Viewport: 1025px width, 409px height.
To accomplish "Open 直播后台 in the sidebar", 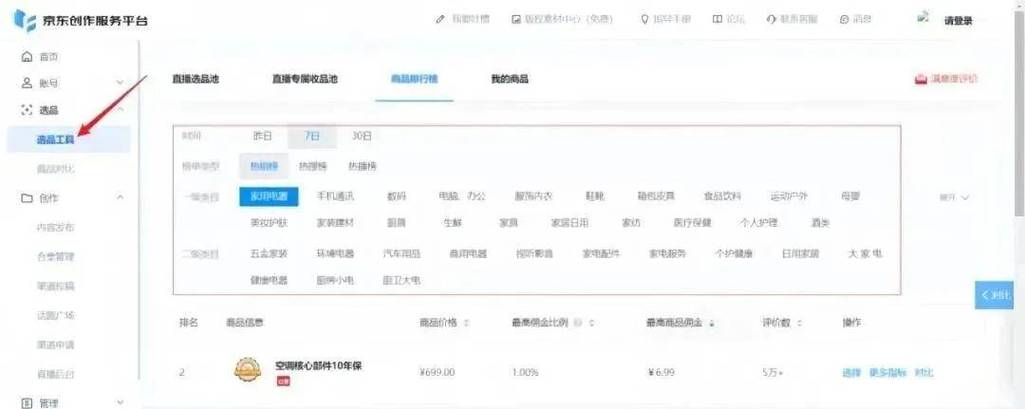I will pyautogui.click(x=56, y=374).
